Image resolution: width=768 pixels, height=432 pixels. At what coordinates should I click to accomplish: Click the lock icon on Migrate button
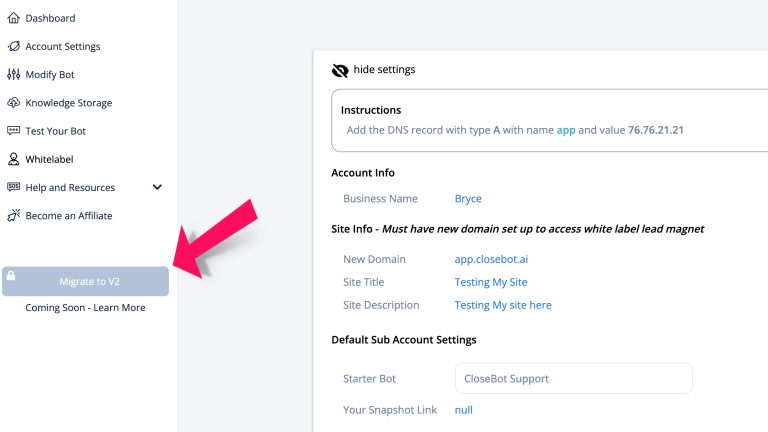coord(11,275)
